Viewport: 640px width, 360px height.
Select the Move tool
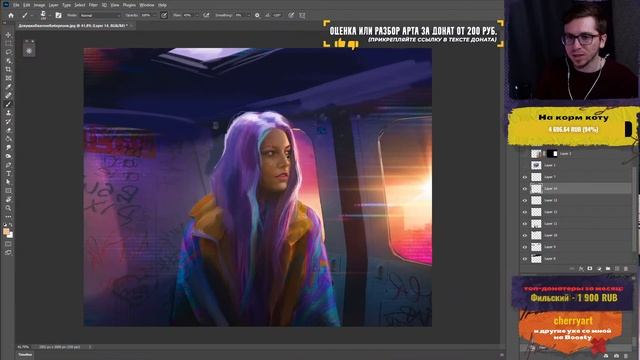pos(8,35)
